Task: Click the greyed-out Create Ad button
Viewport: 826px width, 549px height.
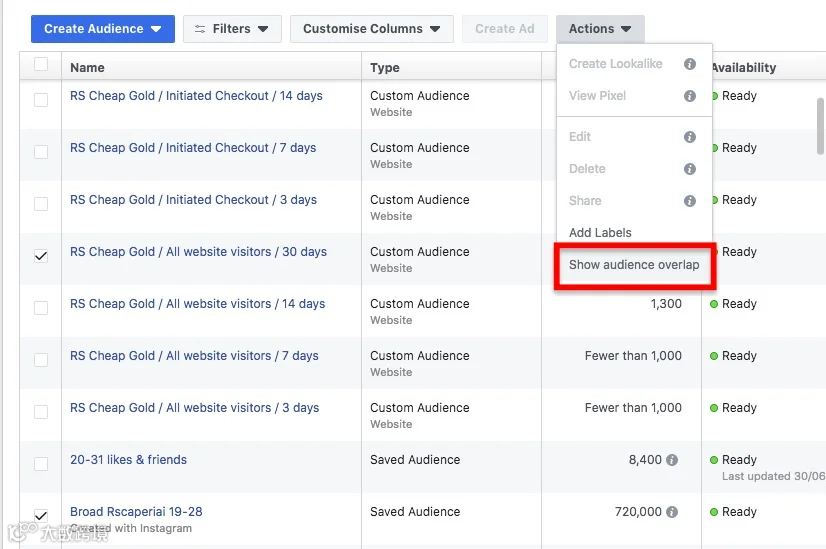Action: coord(505,28)
